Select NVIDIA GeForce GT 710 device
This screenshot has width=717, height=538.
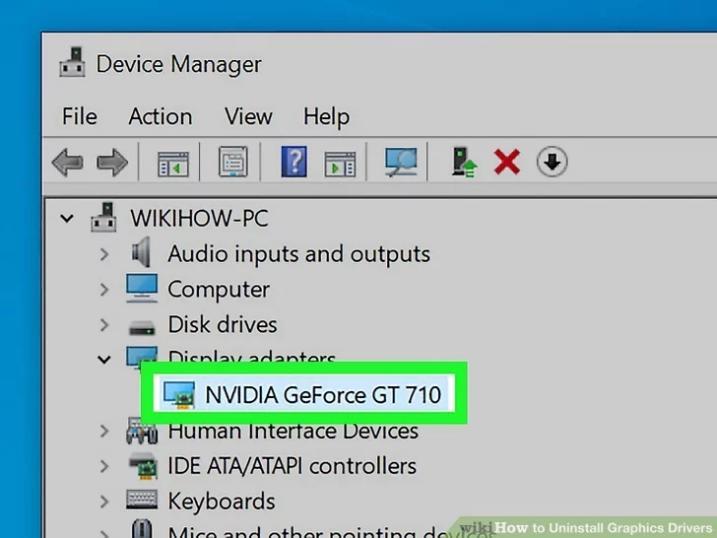(x=304, y=394)
